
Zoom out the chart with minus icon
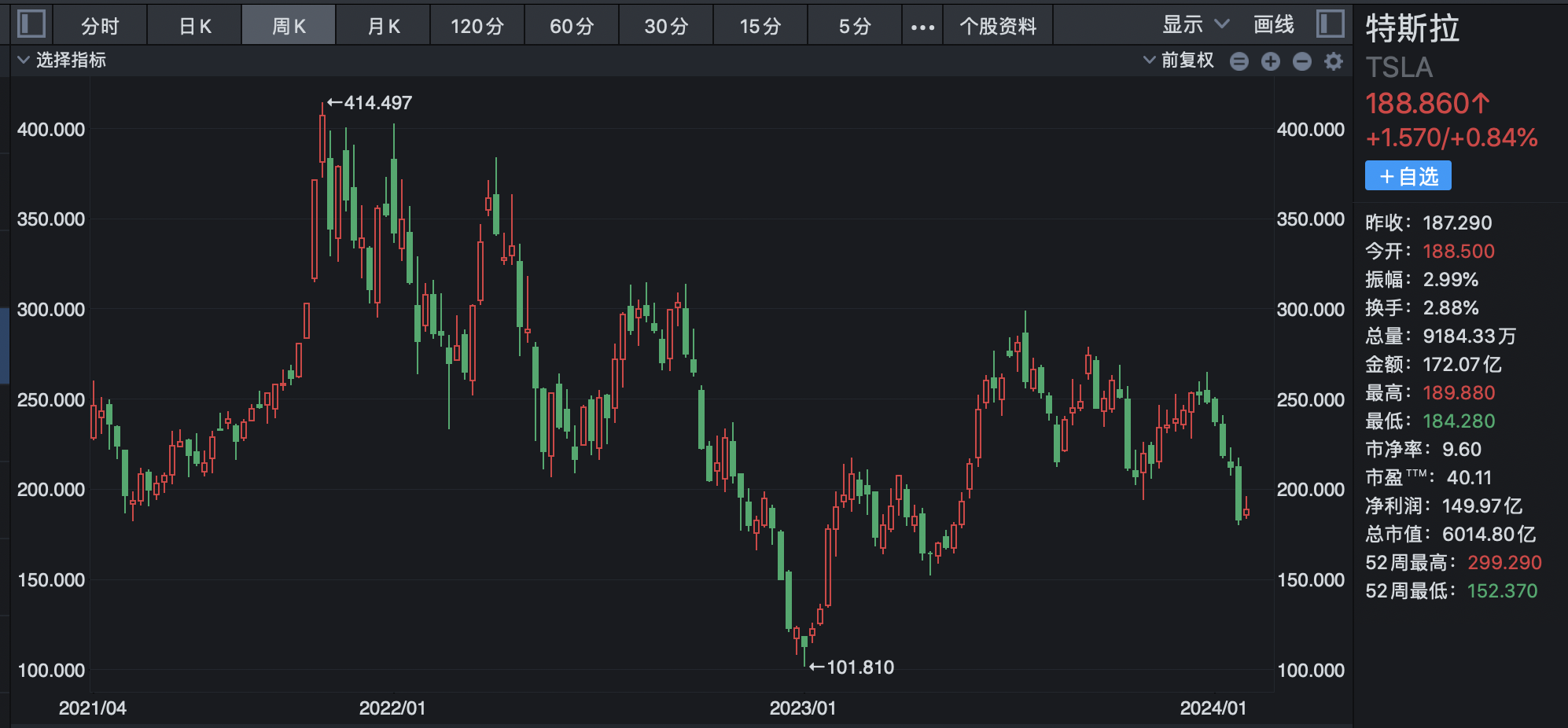tap(1302, 61)
